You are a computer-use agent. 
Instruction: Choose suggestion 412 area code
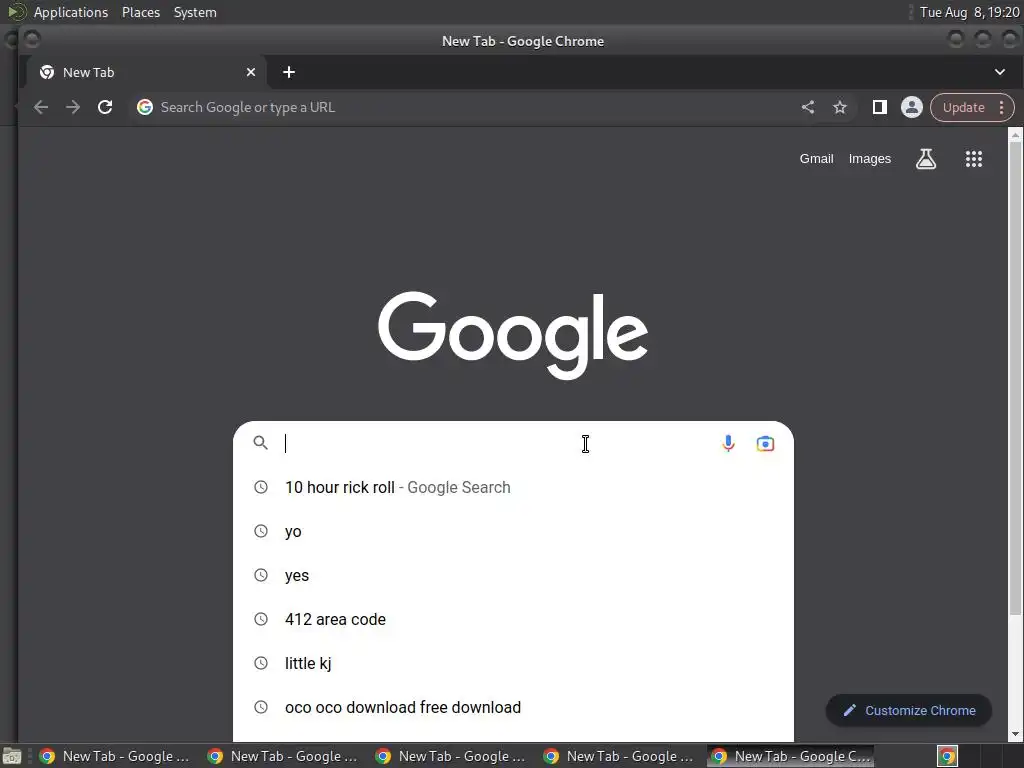point(513,619)
